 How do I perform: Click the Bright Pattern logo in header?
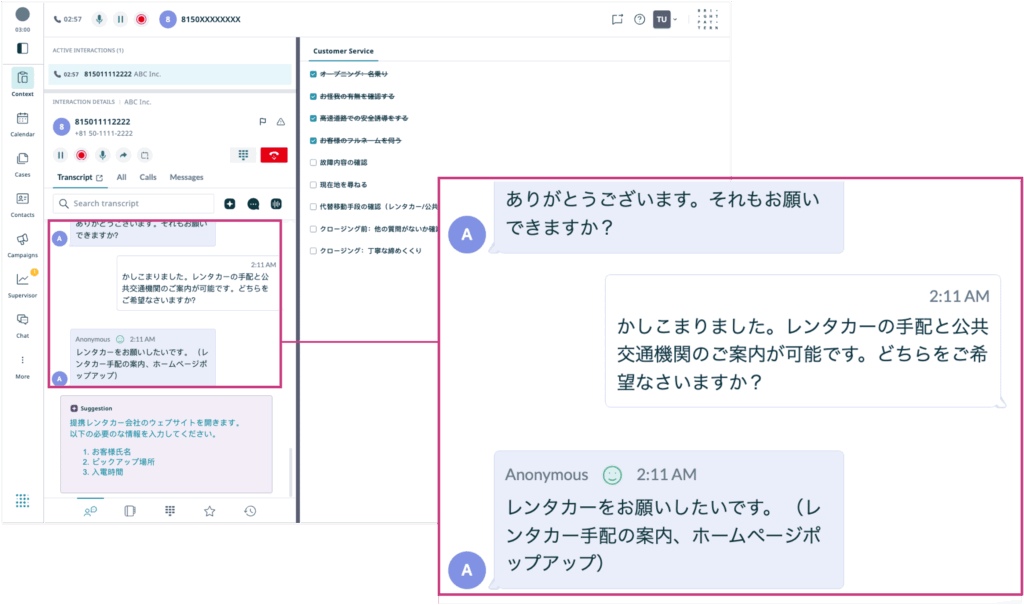[707, 19]
